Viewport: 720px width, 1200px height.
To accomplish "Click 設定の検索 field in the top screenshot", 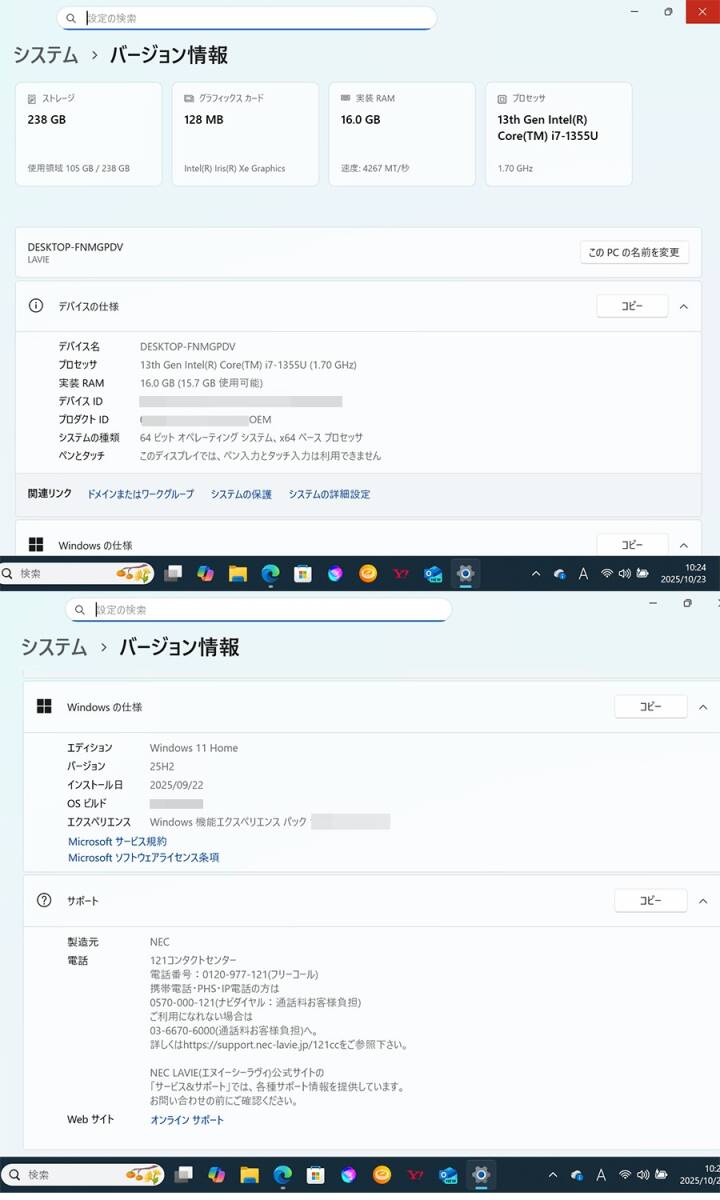I will coord(247,18).
